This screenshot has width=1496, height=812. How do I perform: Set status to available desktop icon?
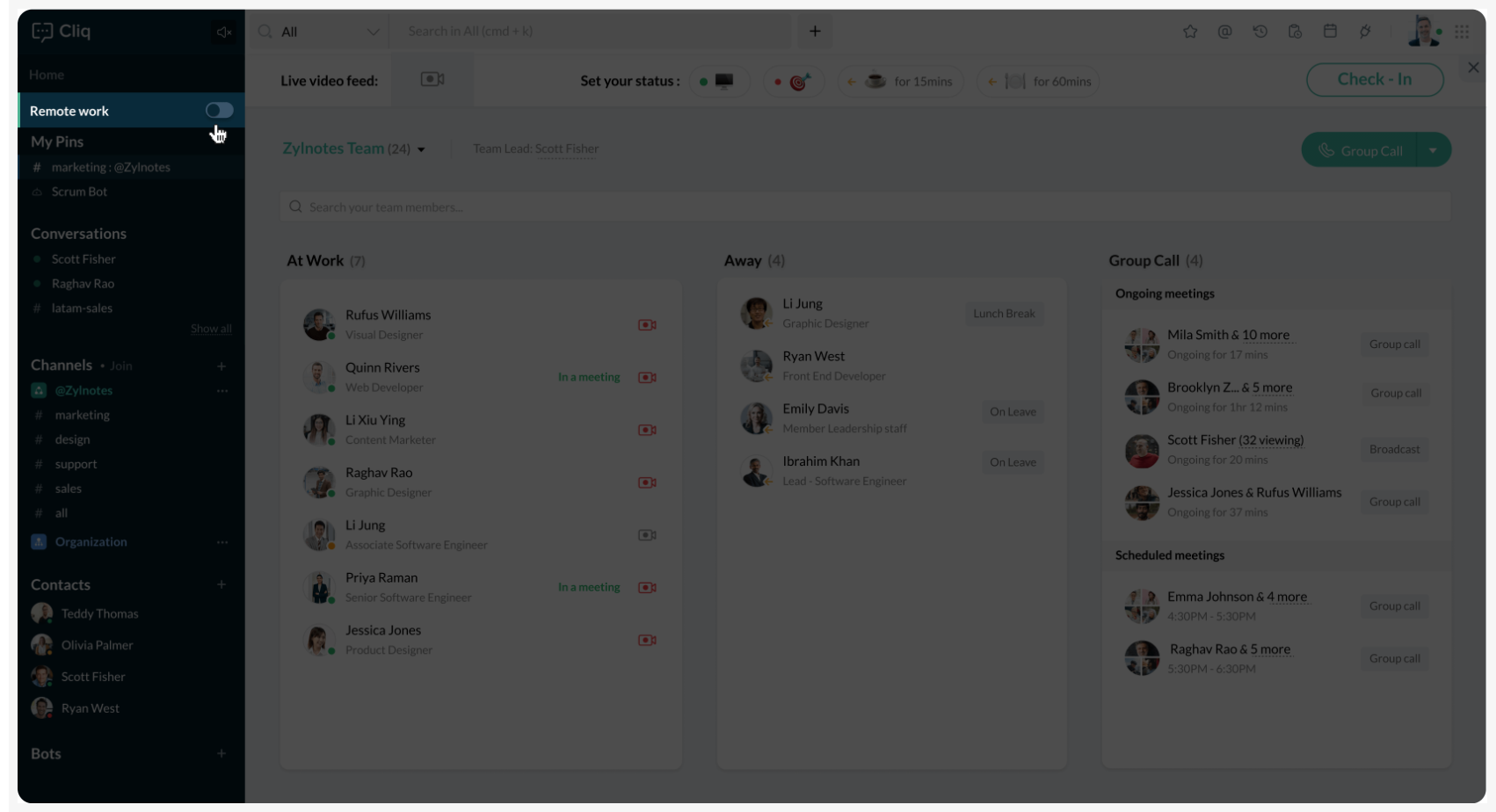[717, 81]
